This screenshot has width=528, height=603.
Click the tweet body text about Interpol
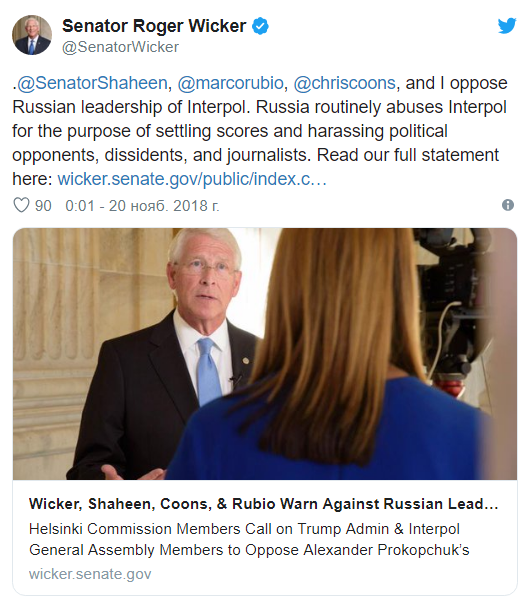point(260,131)
